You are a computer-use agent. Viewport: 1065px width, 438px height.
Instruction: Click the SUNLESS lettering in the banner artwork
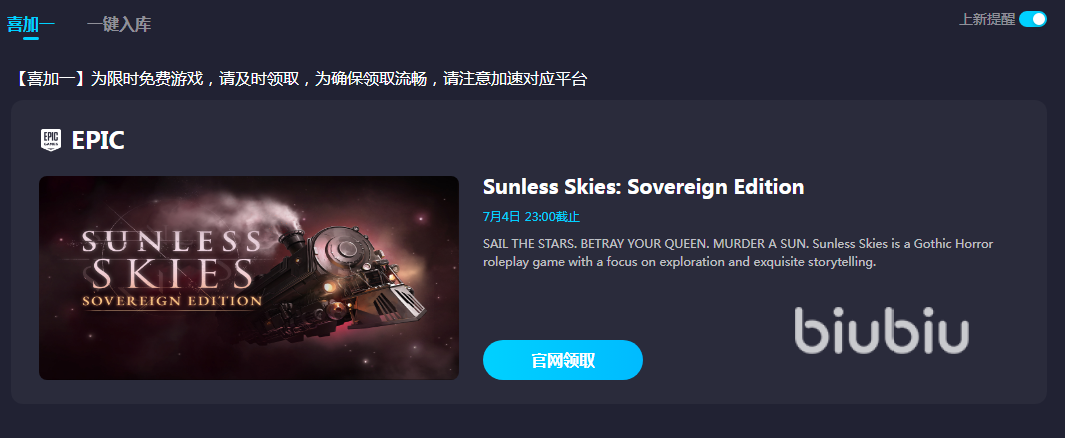click(172, 240)
